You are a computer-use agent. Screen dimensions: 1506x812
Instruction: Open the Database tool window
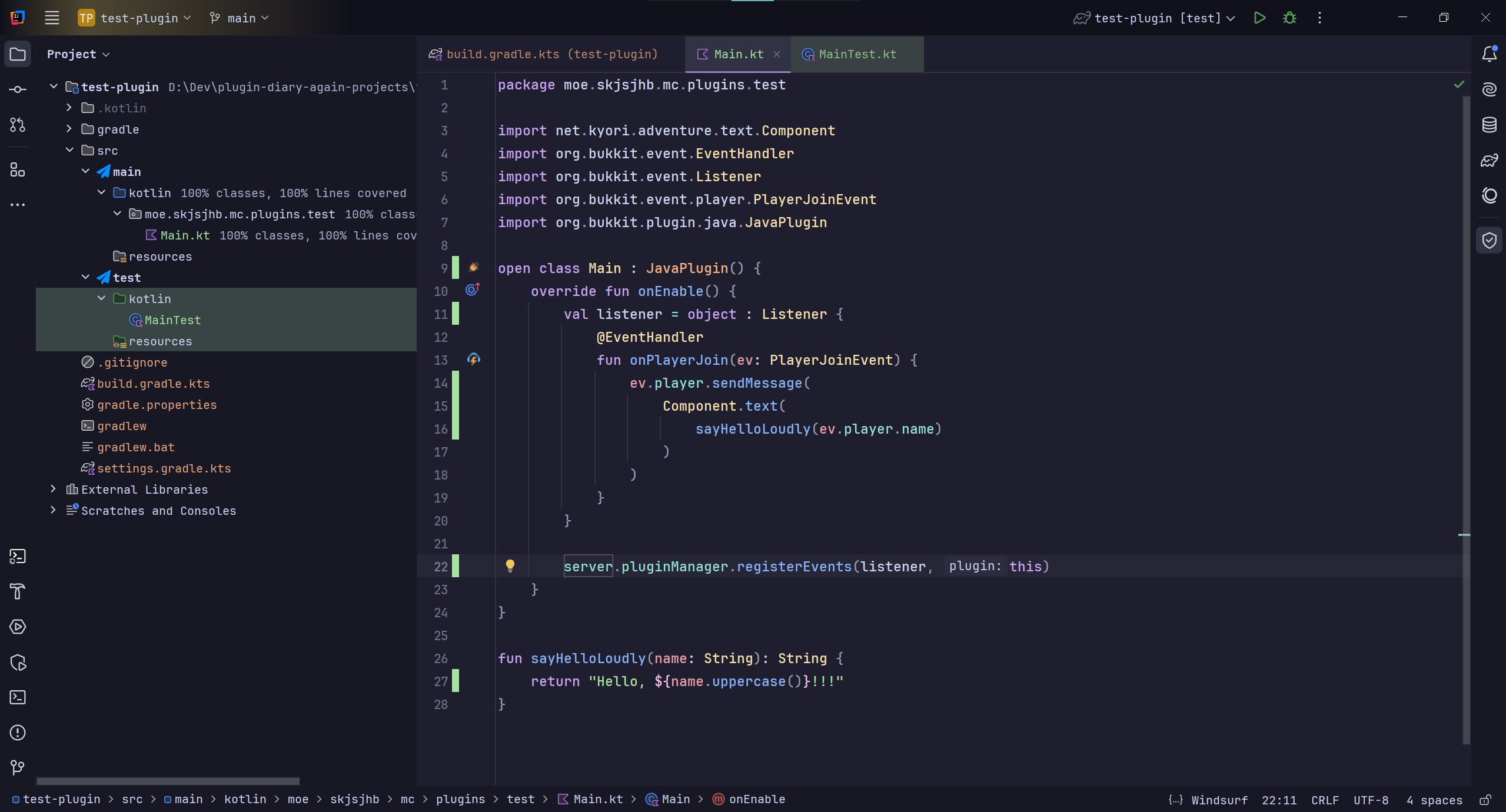tap(1489, 125)
